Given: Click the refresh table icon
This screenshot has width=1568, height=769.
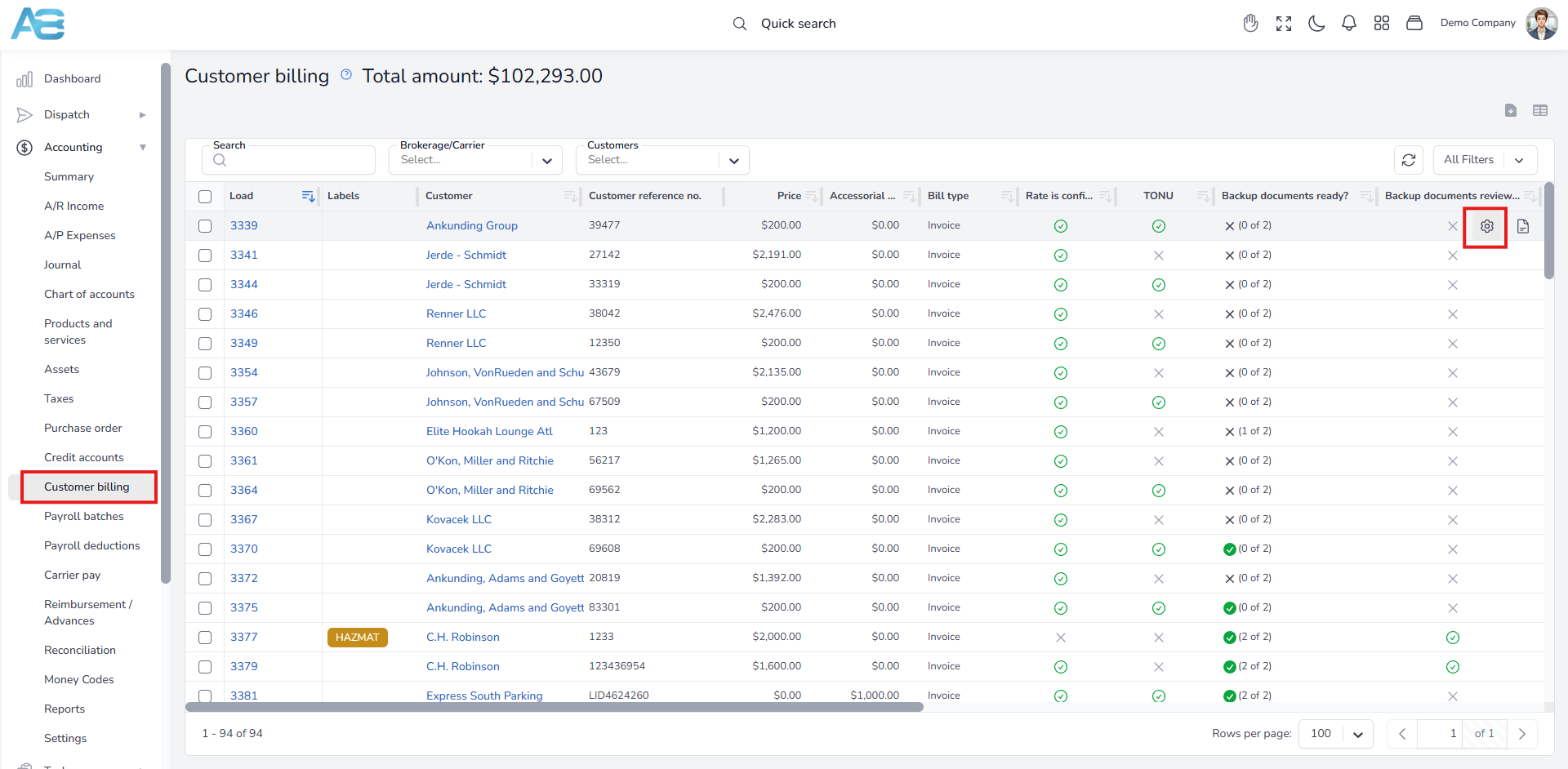Looking at the screenshot, I should click(x=1409, y=160).
